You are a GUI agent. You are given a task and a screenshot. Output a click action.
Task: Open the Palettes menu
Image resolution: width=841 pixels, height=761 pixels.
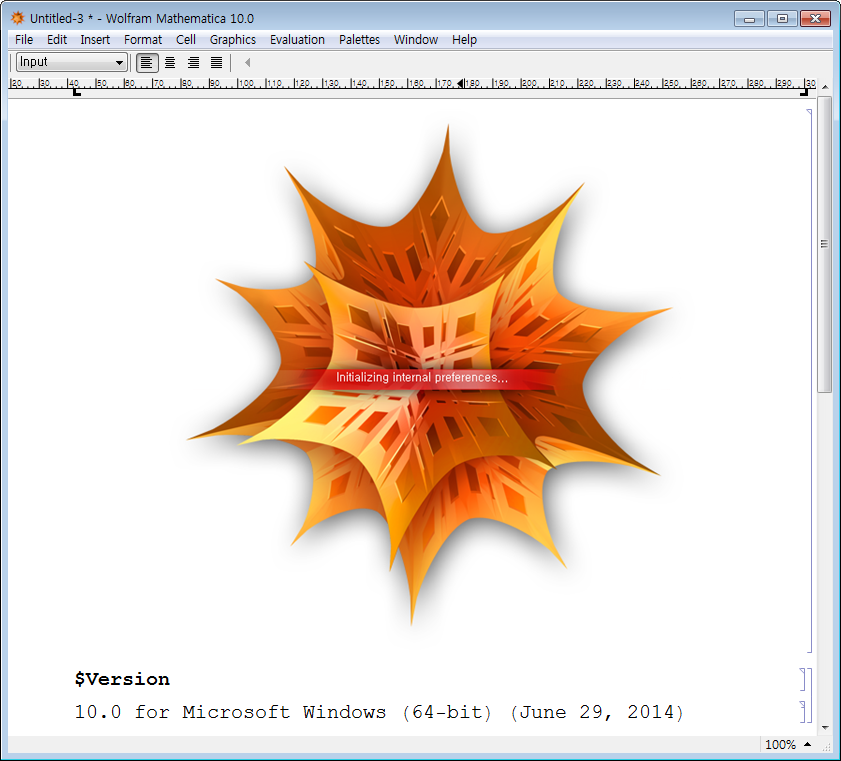[359, 40]
